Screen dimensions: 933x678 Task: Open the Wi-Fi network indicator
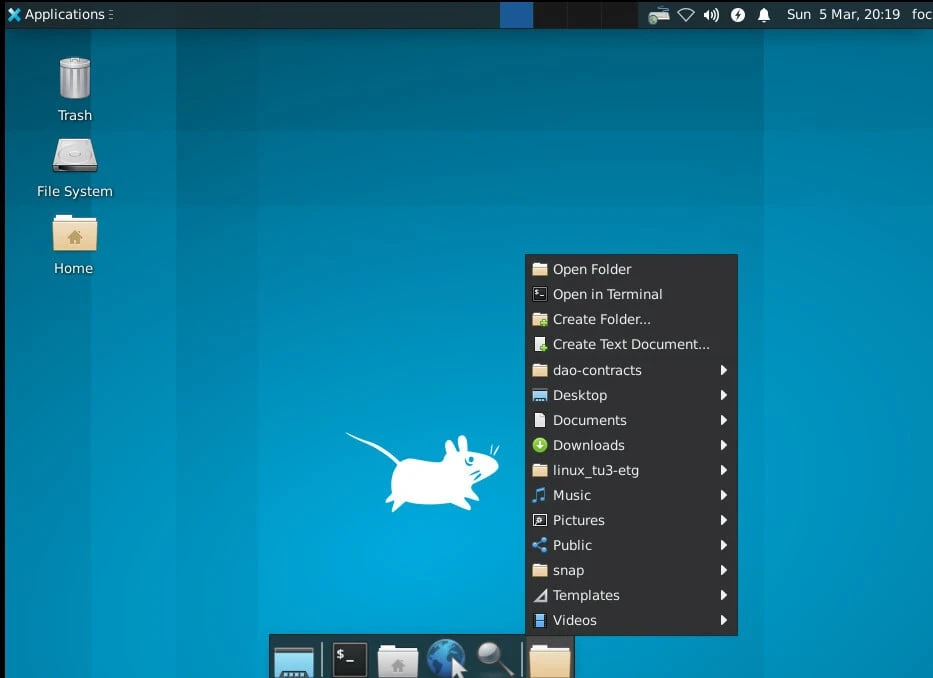(685, 15)
